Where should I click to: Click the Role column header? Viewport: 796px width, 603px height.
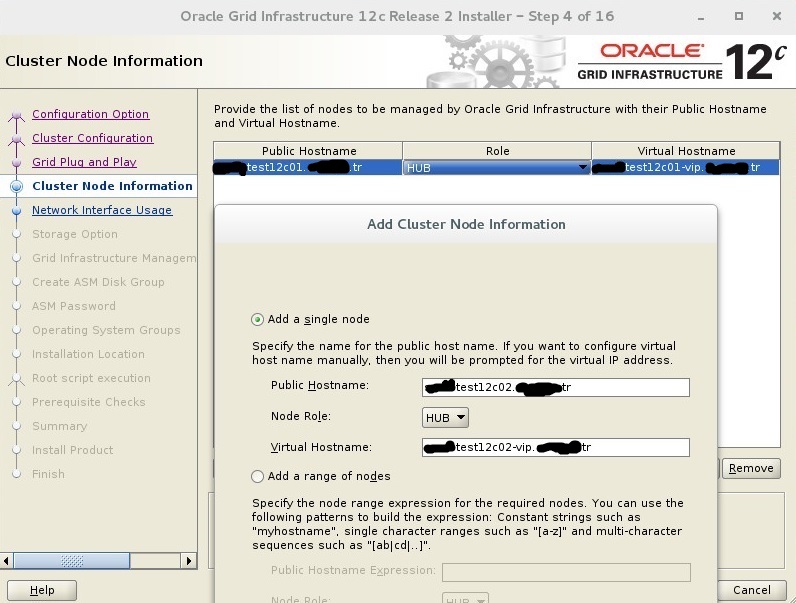497,151
